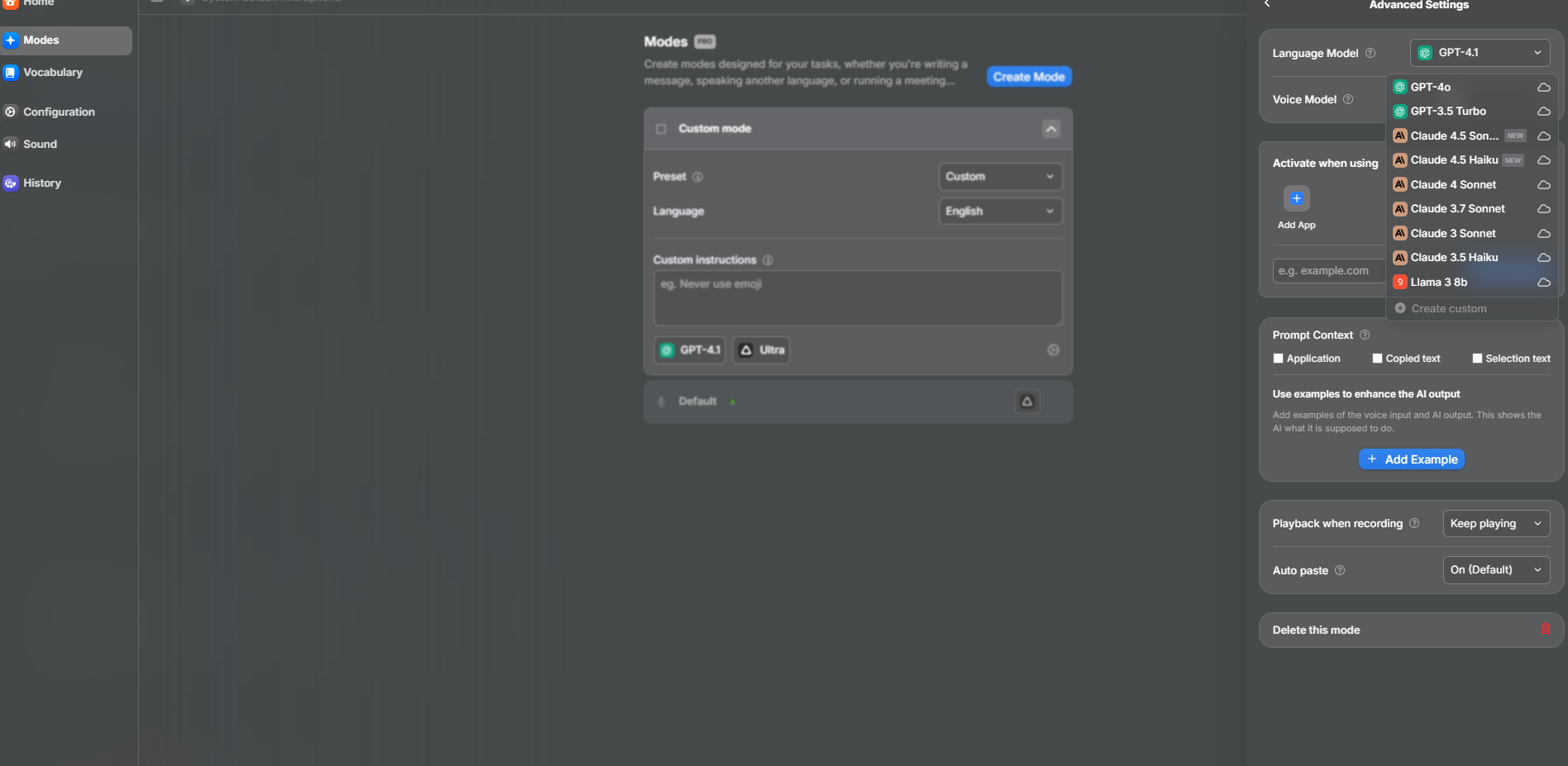This screenshot has width=1568, height=766.
Task: Tick the Application checkbox under Prompt Context
Action: 1279,359
